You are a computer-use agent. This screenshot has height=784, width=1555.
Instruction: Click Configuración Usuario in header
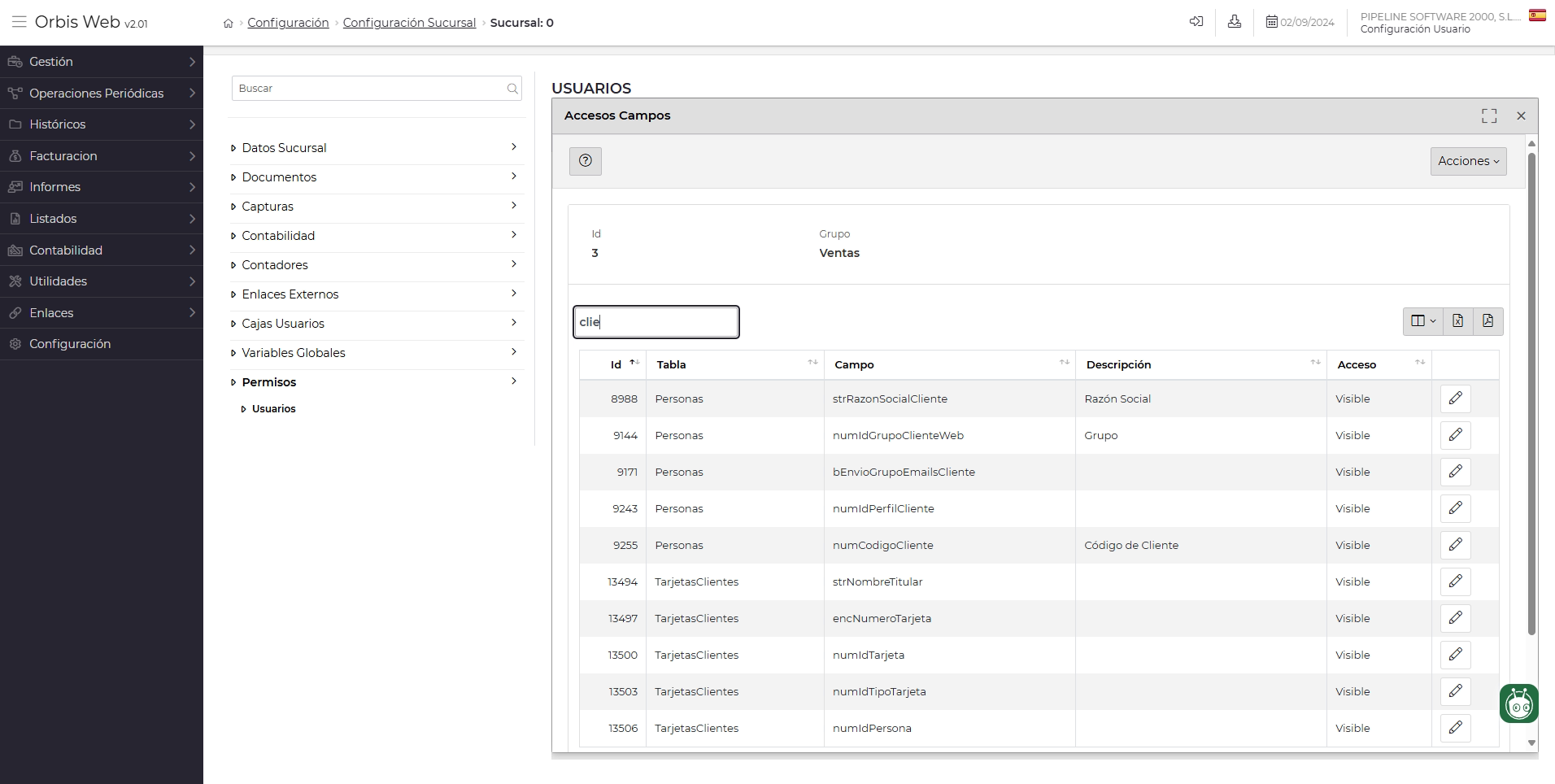pyautogui.click(x=1415, y=29)
